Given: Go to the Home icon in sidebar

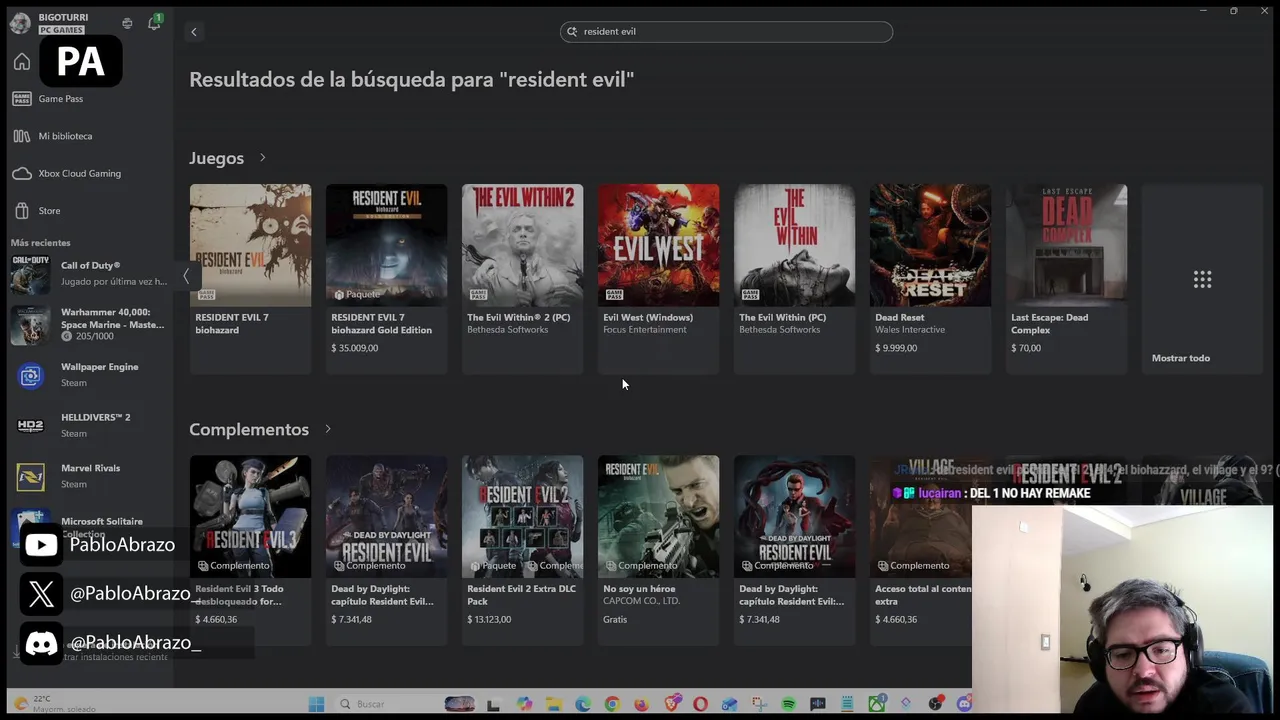Looking at the screenshot, I should coord(22,62).
